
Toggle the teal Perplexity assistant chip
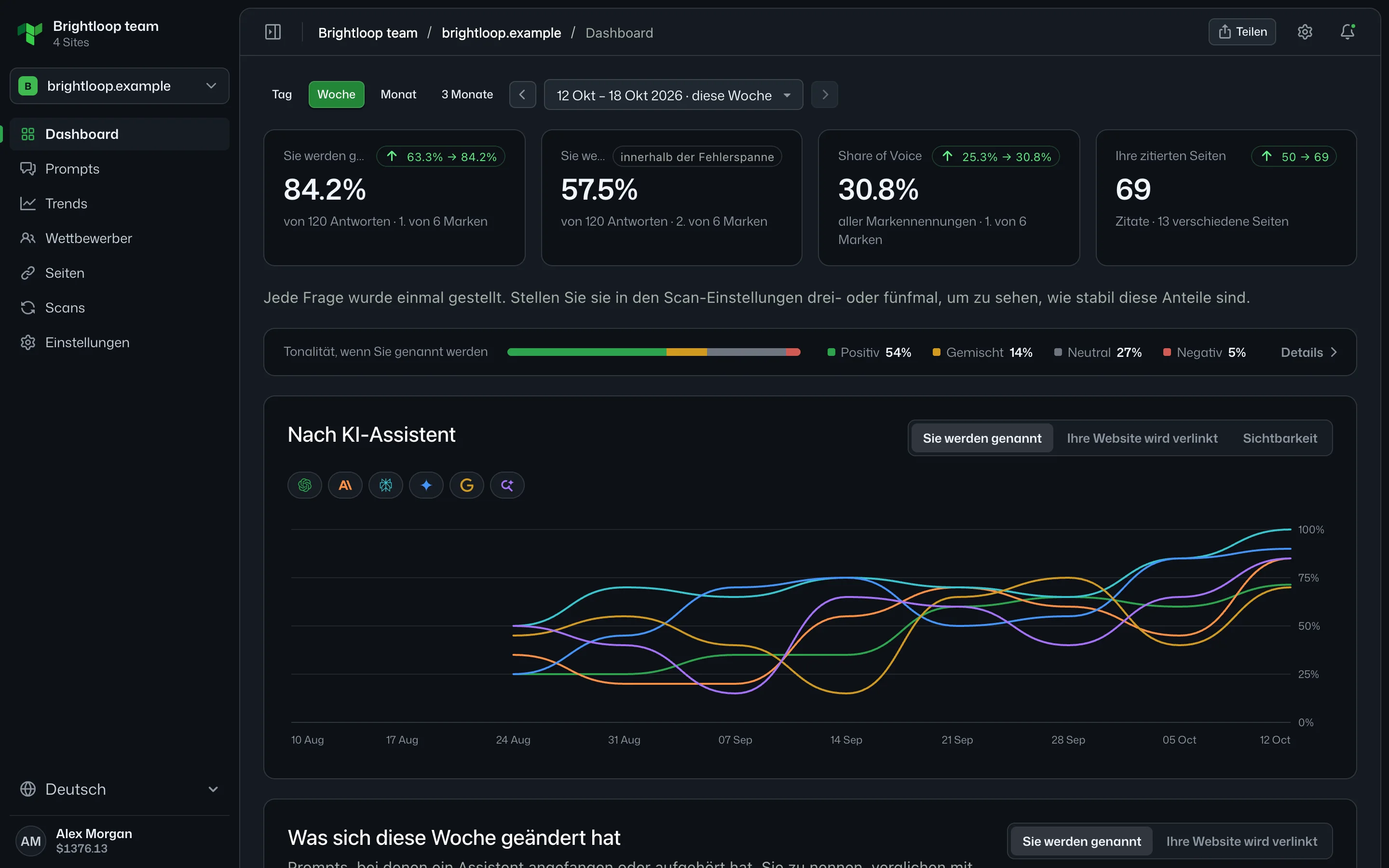pyautogui.click(x=386, y=485)
